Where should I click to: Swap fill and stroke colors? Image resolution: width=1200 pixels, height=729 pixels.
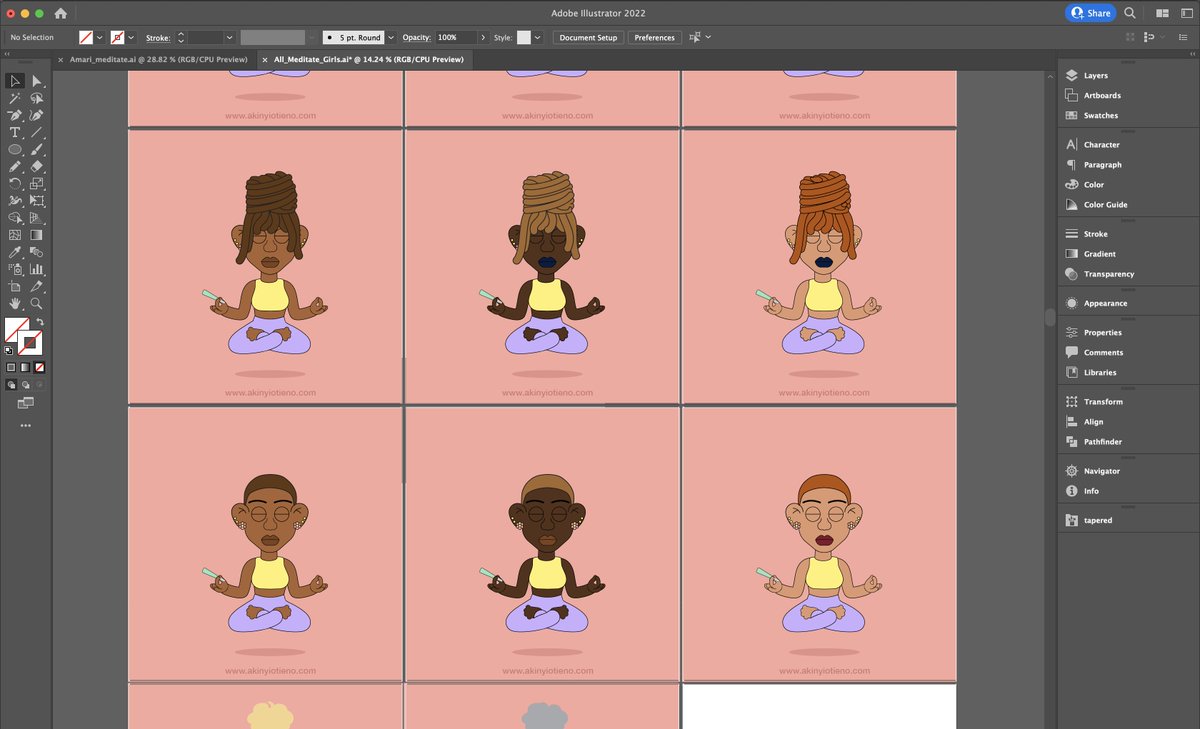[40, 322]
